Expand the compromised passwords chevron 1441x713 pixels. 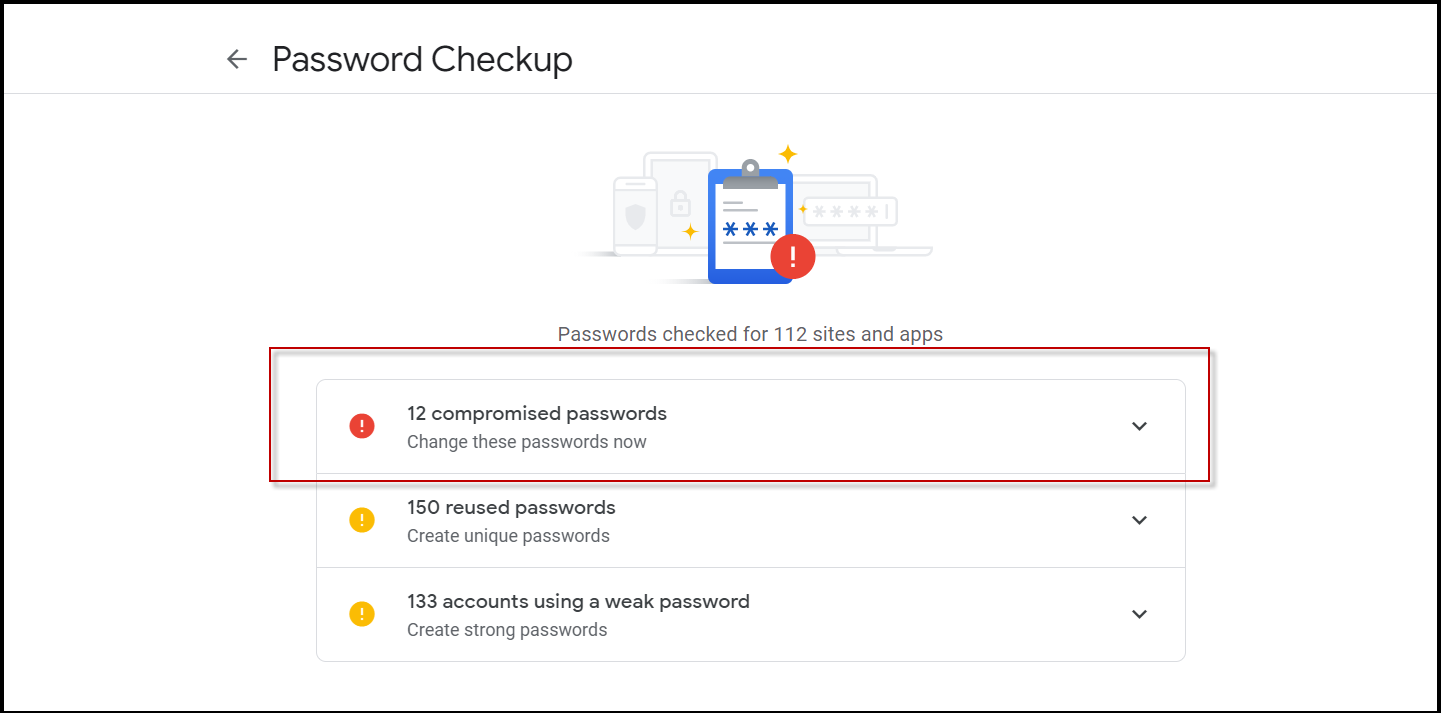pyautogui.click(x=1139, y=426)
